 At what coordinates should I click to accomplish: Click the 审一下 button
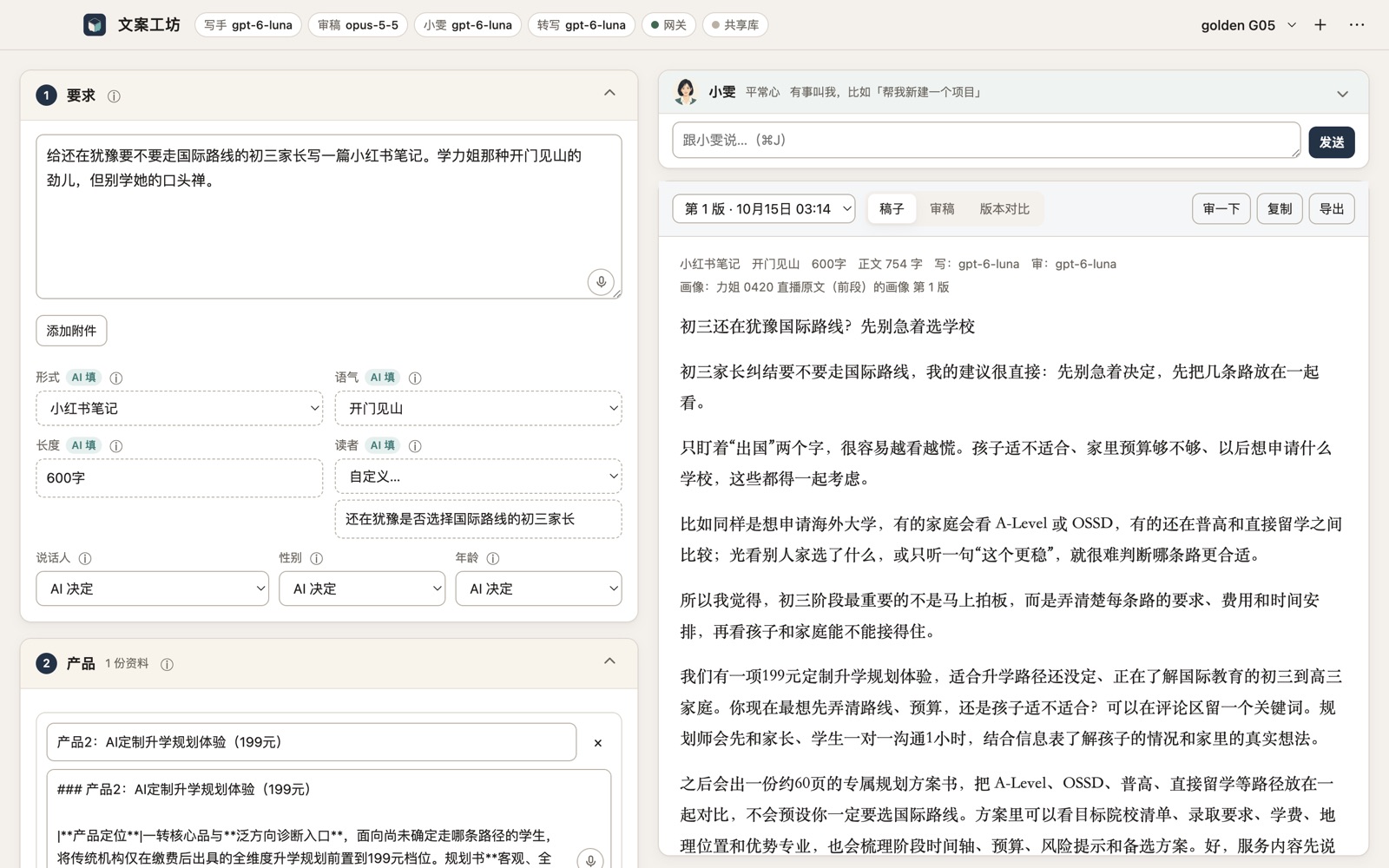pos(1221,209)
